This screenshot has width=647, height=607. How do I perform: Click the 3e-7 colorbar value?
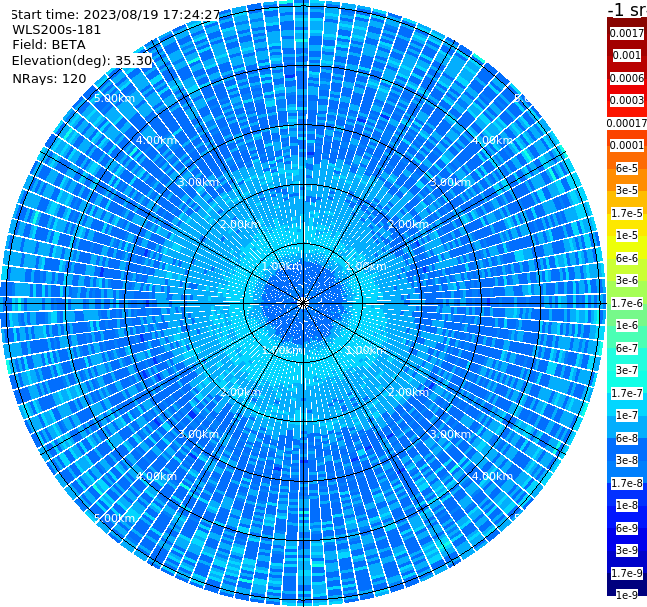pyautogui.click(x=627, y=370)
